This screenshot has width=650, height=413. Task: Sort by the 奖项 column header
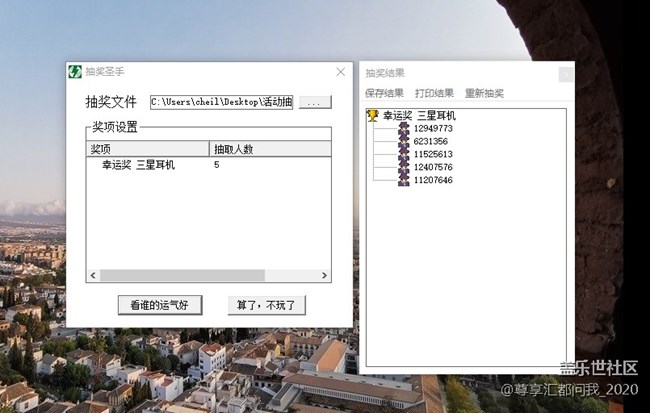click(x=148, y=149)
